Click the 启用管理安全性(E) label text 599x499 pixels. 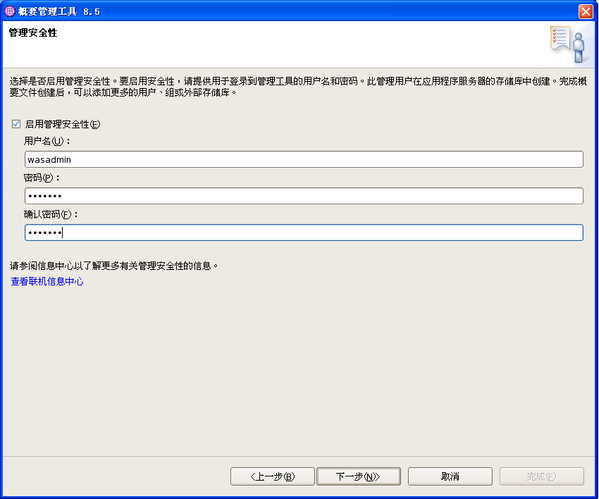click(63, 124)
